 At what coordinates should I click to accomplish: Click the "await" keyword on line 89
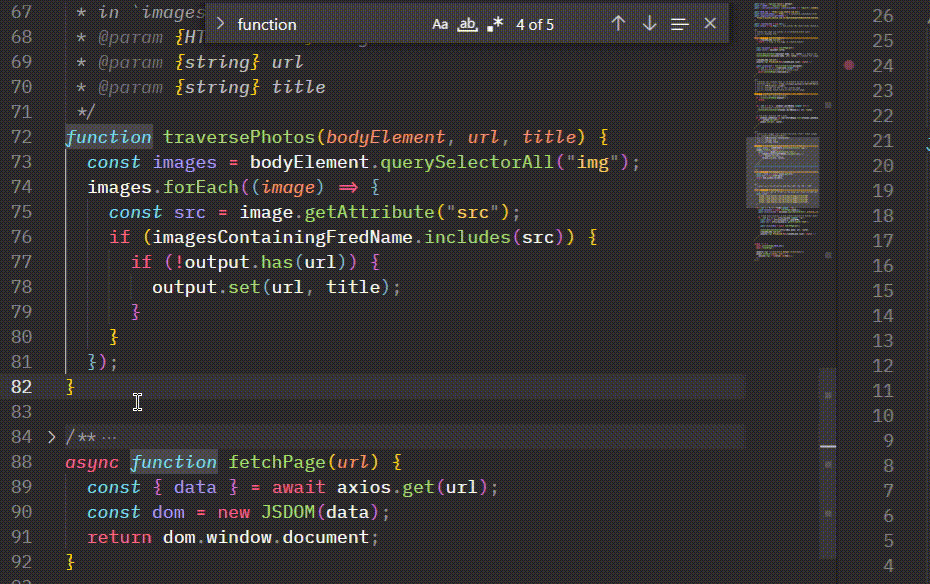[299, 487]
